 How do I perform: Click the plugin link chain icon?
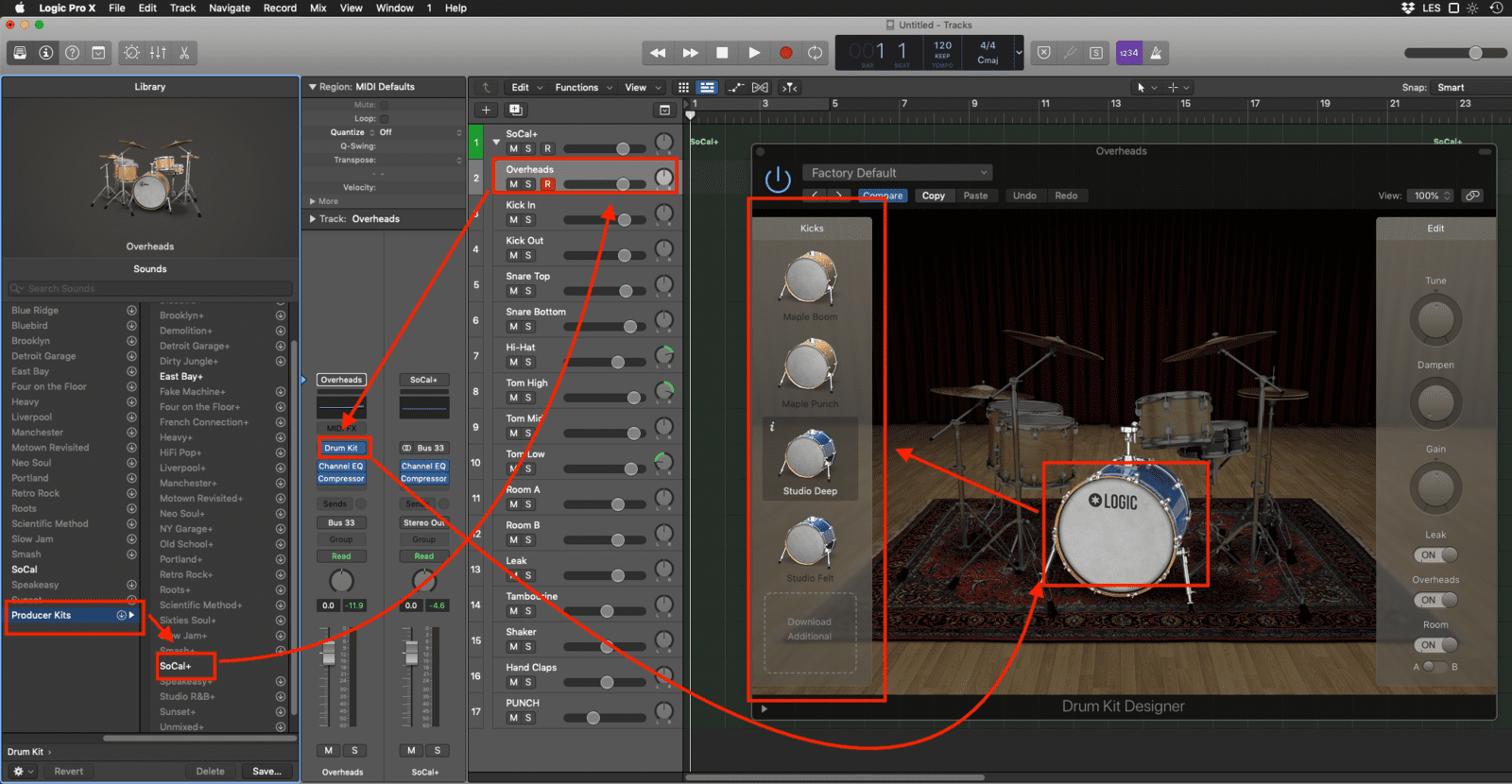[1472, 196]
